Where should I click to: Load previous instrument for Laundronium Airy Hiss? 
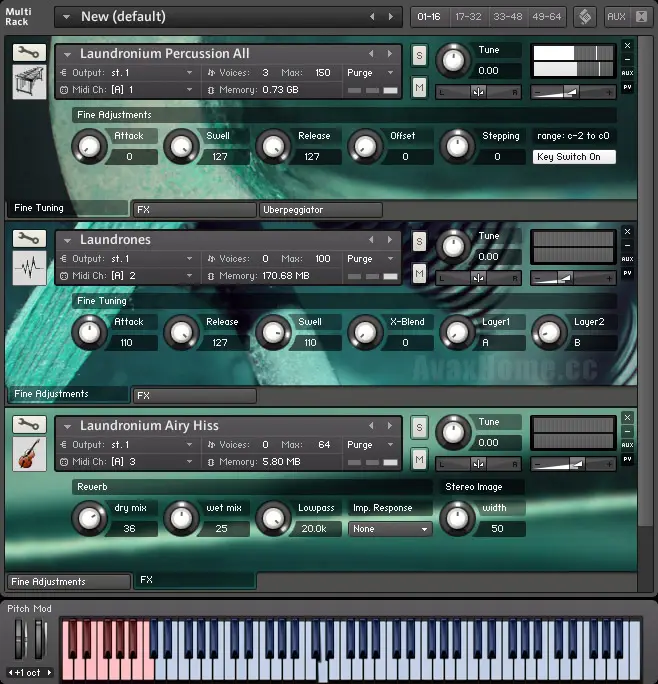(x=371, y=425)
